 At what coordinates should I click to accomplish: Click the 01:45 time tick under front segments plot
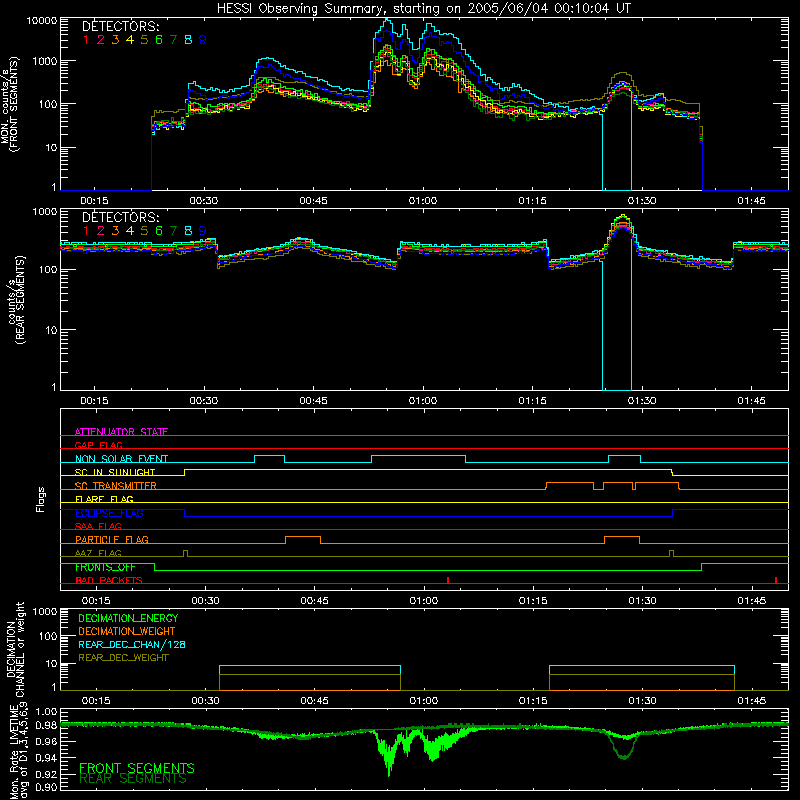751,201
